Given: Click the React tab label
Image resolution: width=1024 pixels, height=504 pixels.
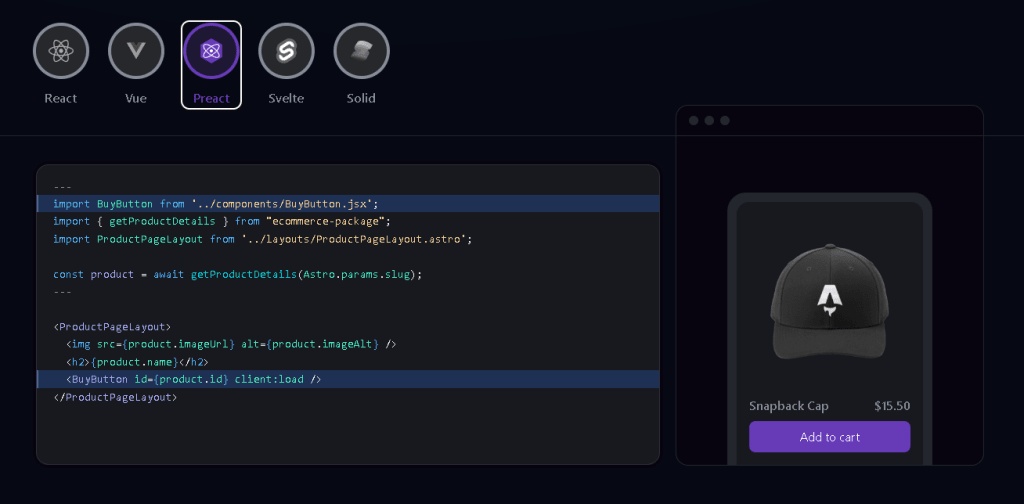Looking at the screenshot, I should point(61,99).
